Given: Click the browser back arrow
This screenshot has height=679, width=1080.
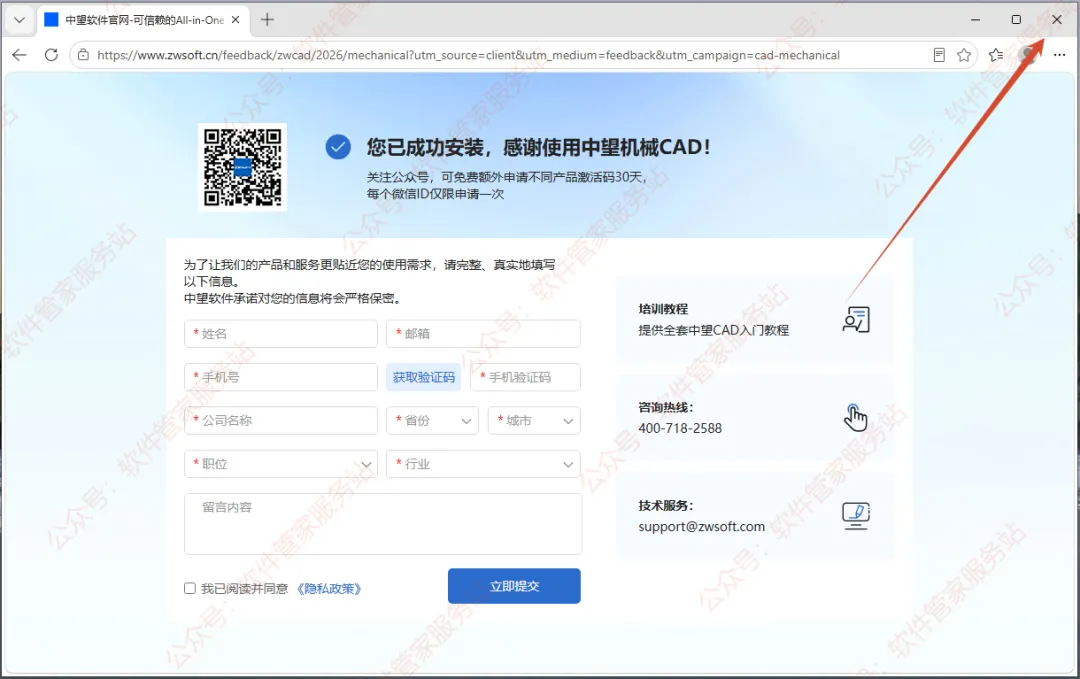Looking at the screenshot, I should pos(19,55).
